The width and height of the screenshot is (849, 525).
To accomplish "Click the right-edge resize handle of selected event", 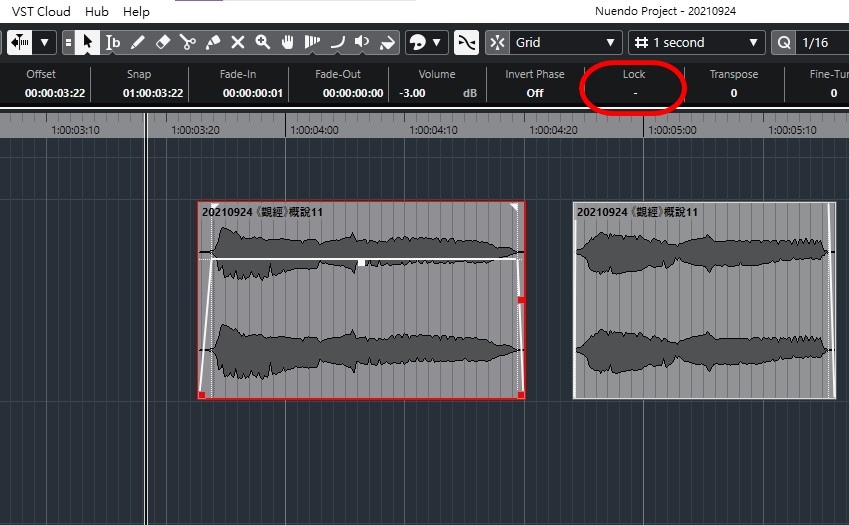I will (521, 300).
